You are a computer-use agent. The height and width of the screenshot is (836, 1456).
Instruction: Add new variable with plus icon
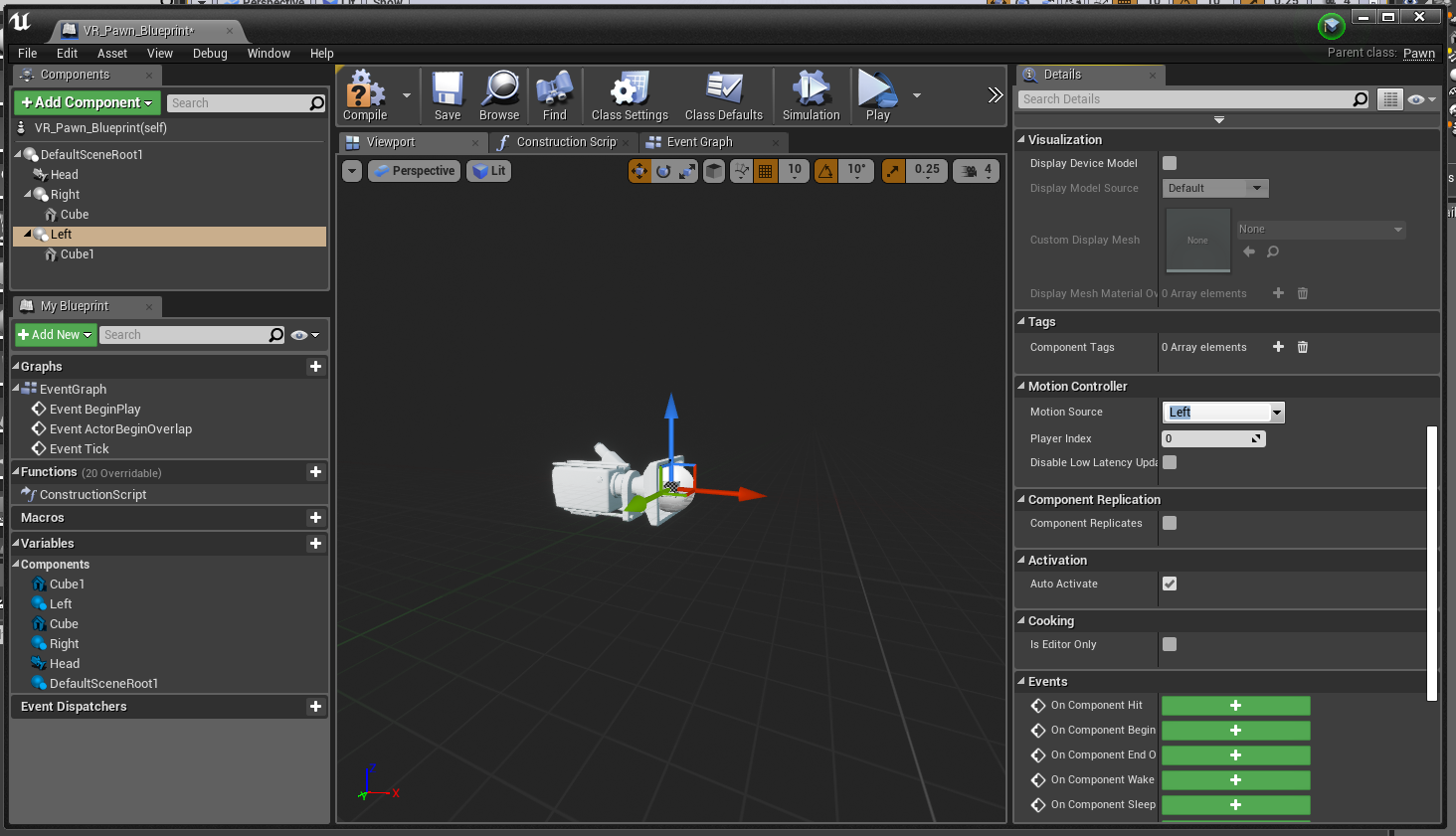pos(315,544)
